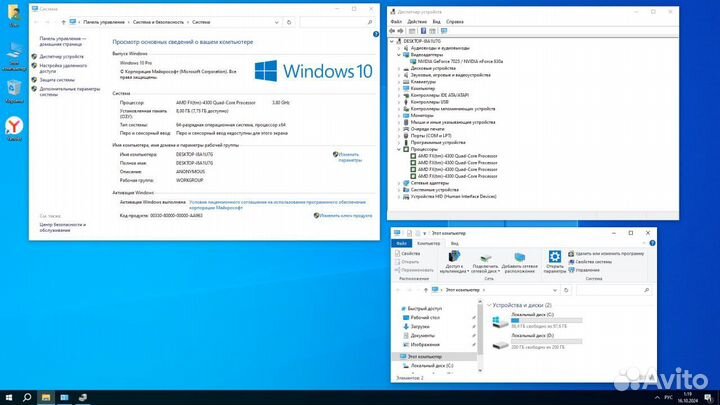Open the blue 'Файл' tab in Explorer
Screen dimensions: 720x405
(402, 243)
